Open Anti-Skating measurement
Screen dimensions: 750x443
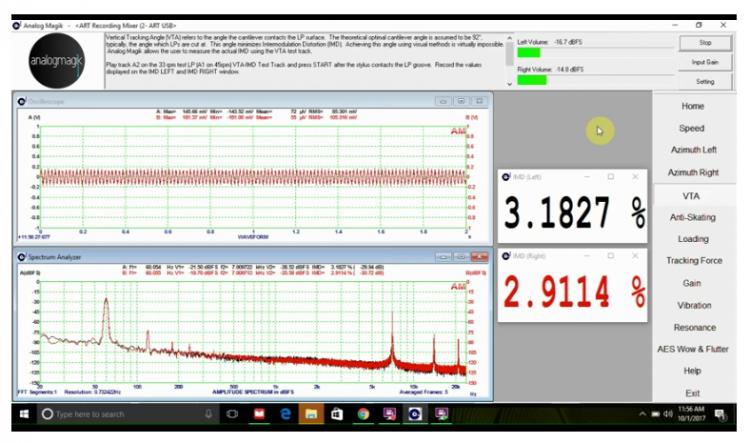(x=693, y=217)
